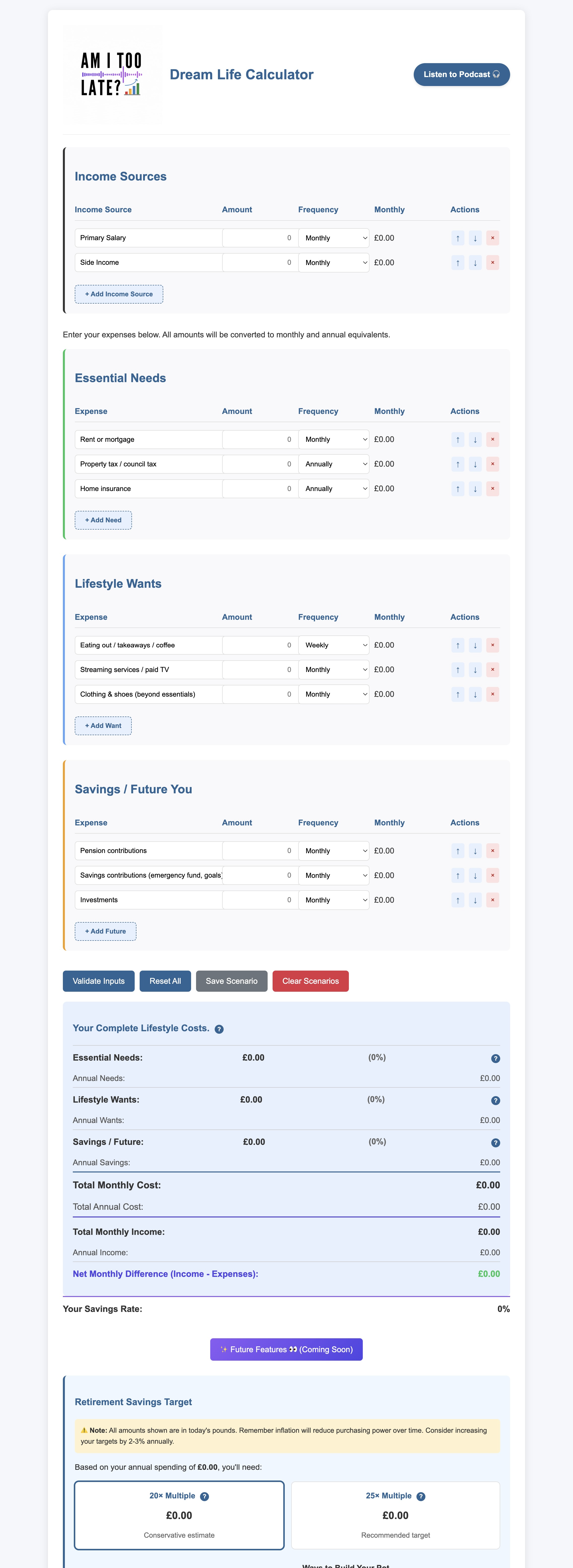Open help icon by Your Complete Lifestyle Costs
The width and height of the screenshot is (573, 1568).
pyautogui.click(x=219, y=1029)
